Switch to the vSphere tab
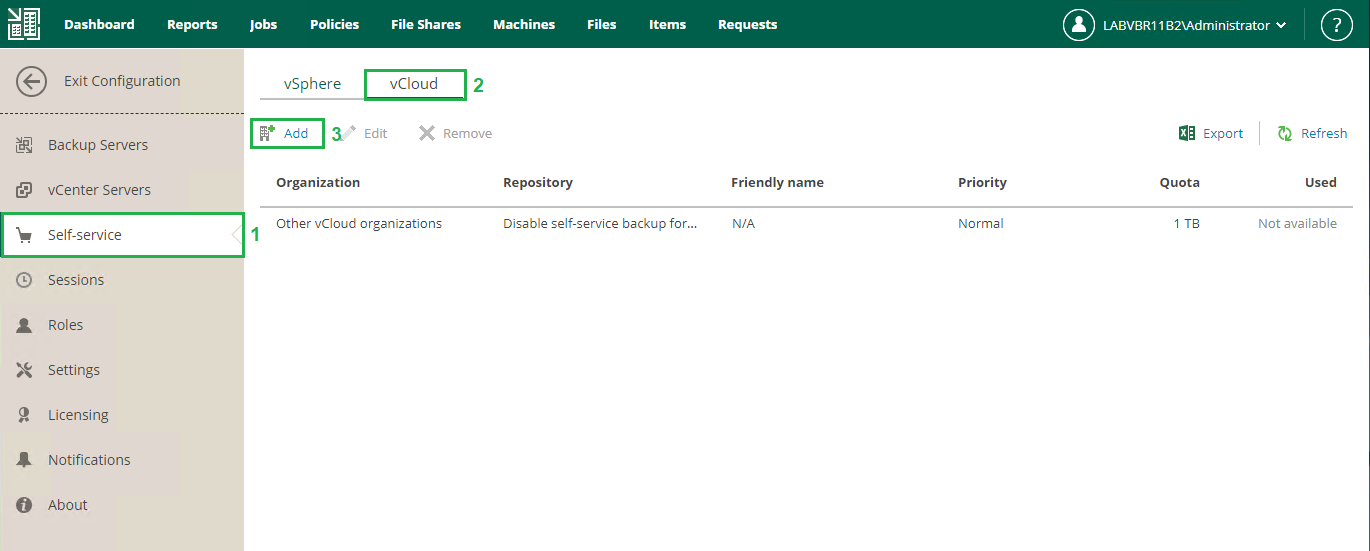 point(312,84)
